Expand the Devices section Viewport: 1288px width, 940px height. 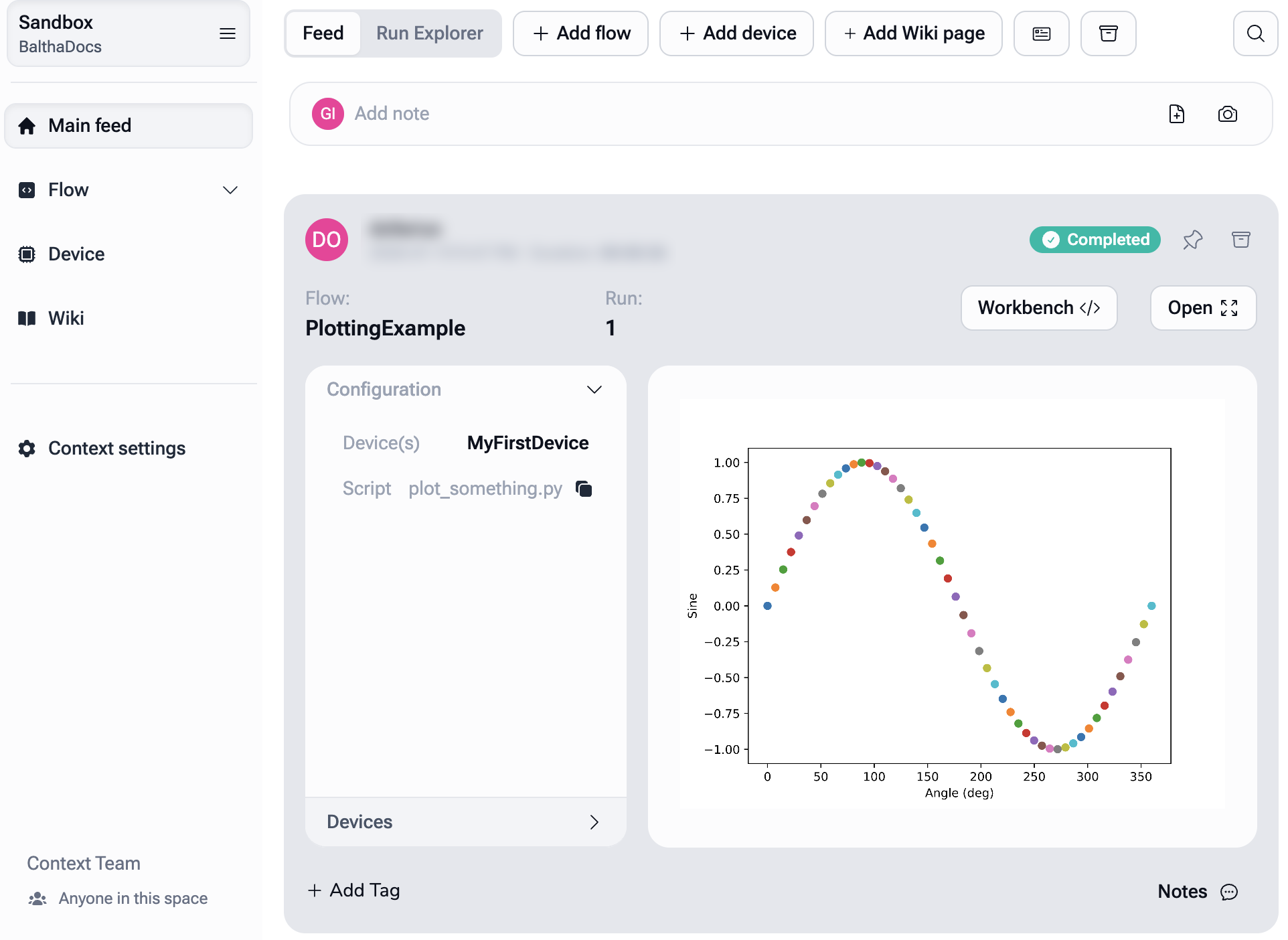pos(594,822)
